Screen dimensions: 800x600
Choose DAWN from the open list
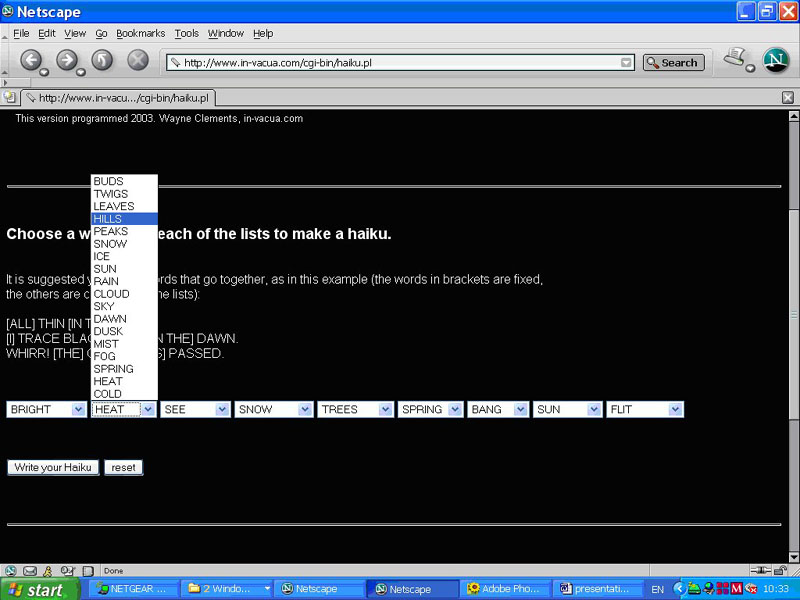click(x=124, y=319)
